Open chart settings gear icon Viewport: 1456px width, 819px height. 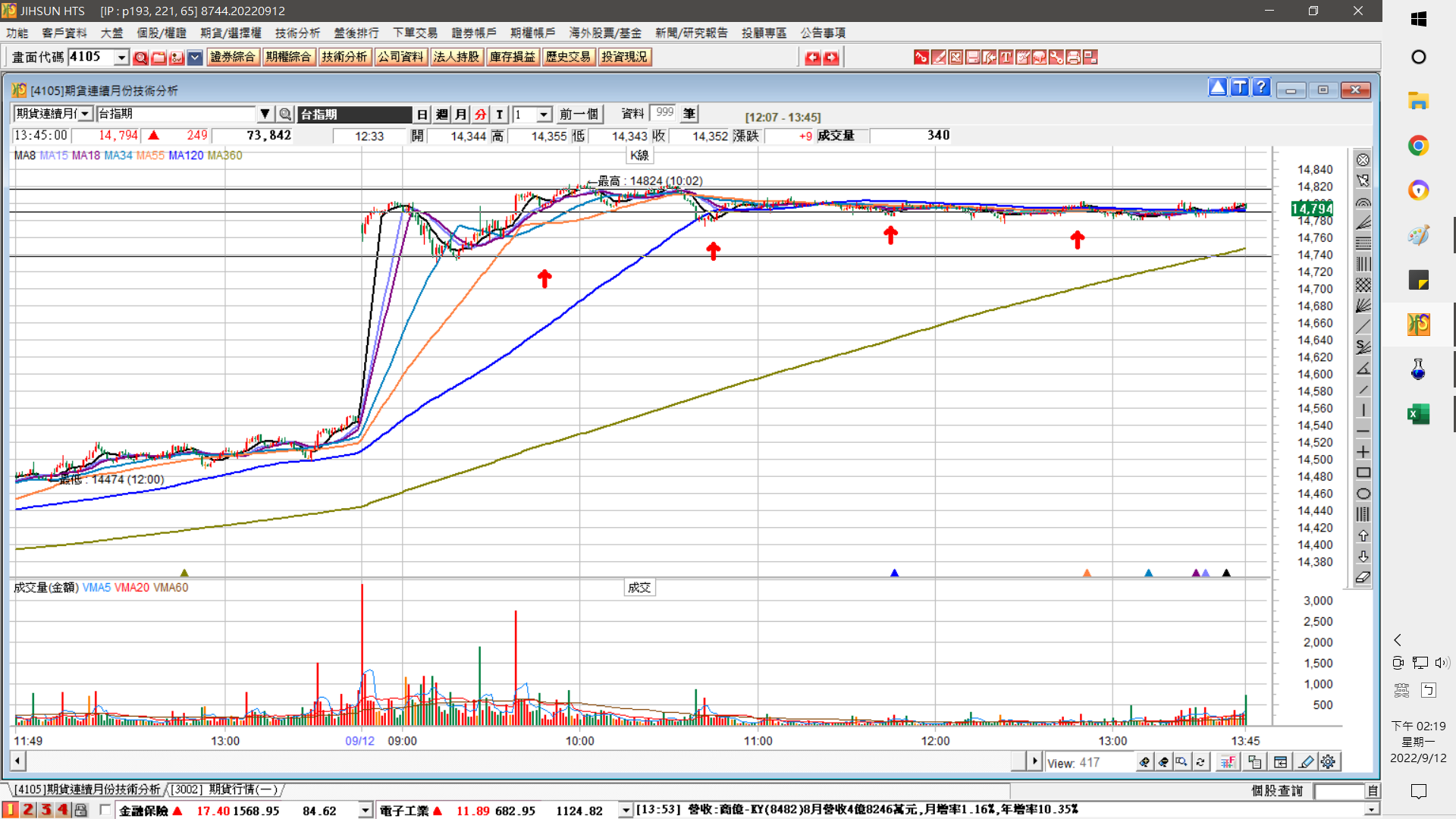(1328, 762)
